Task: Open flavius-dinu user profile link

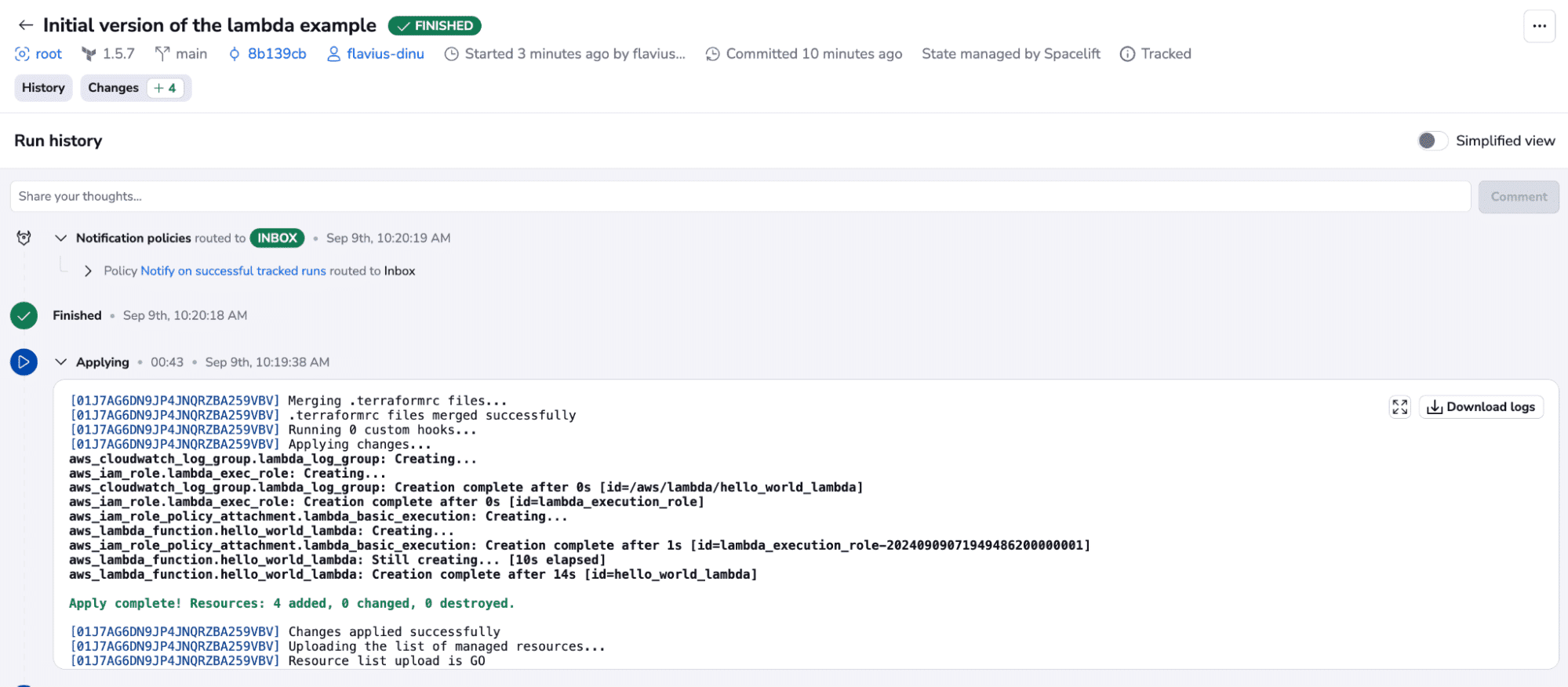Action: [x=385, y=54]
